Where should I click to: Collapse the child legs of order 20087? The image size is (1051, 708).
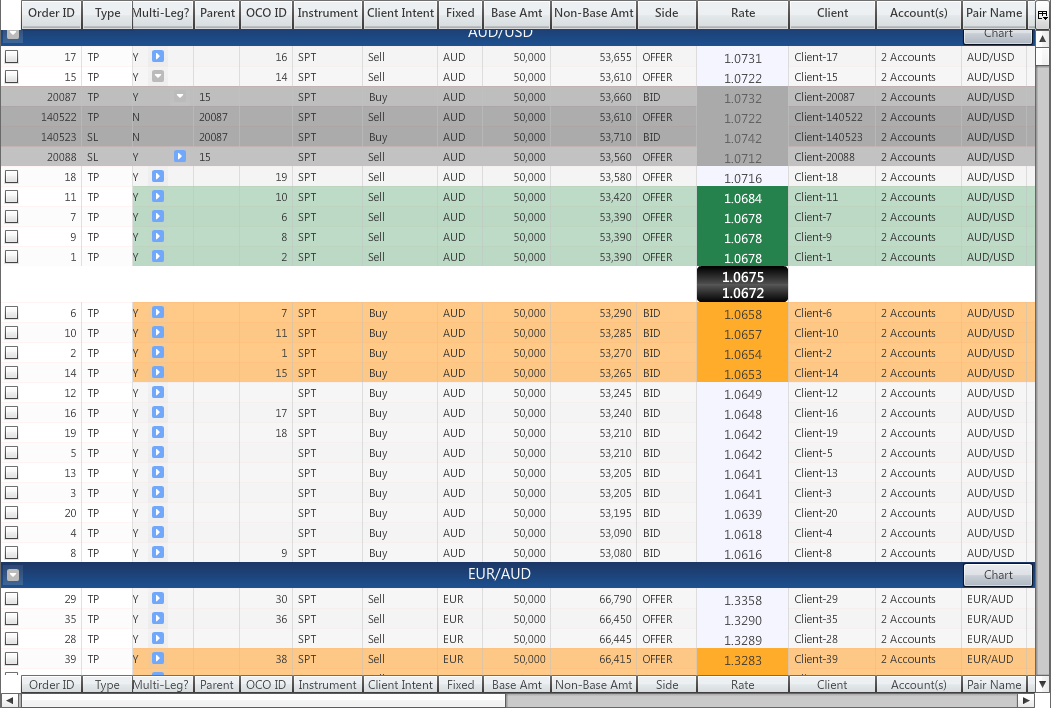click(180, 97)
